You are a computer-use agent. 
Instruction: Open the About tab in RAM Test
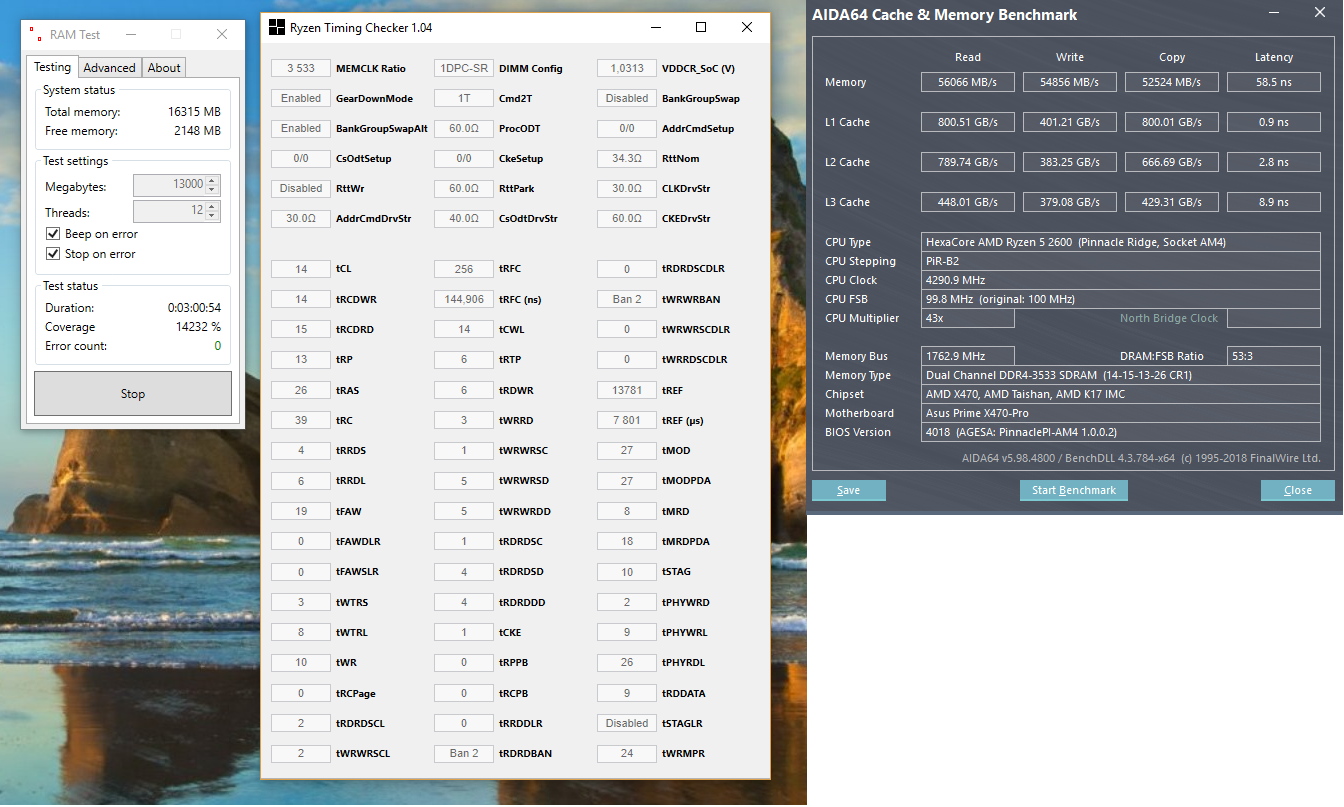tap(164, 68)
